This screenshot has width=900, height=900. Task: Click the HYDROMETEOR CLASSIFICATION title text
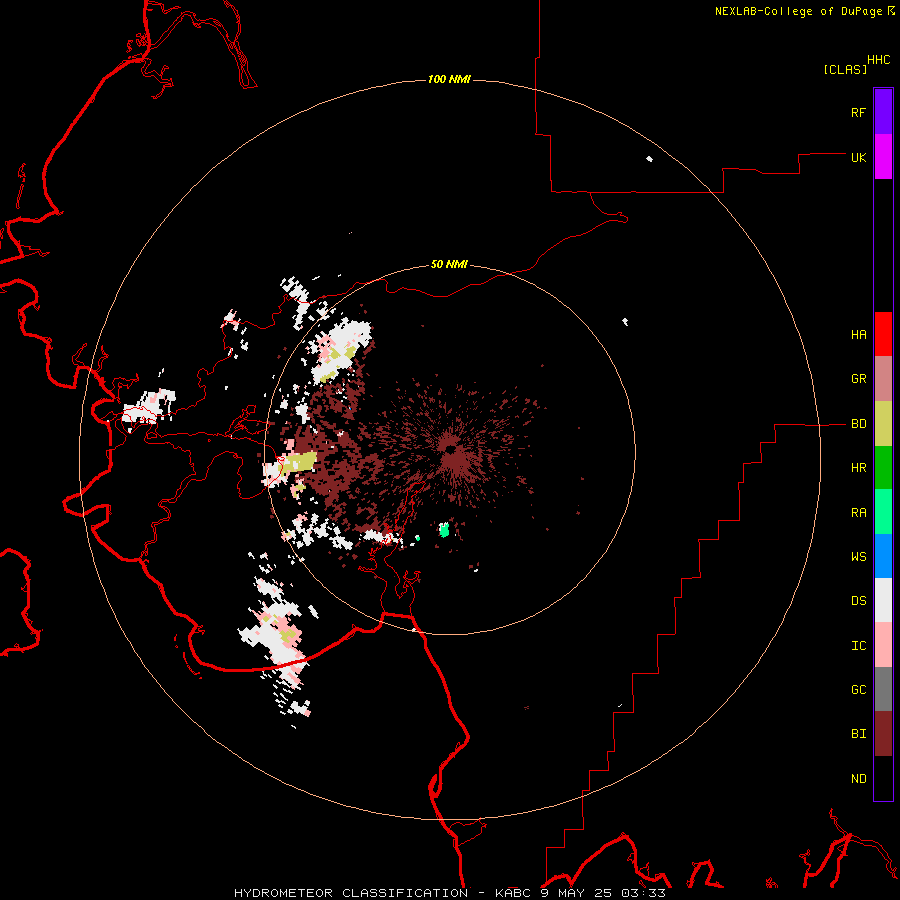pyautogui.click(x=351, y=893)
